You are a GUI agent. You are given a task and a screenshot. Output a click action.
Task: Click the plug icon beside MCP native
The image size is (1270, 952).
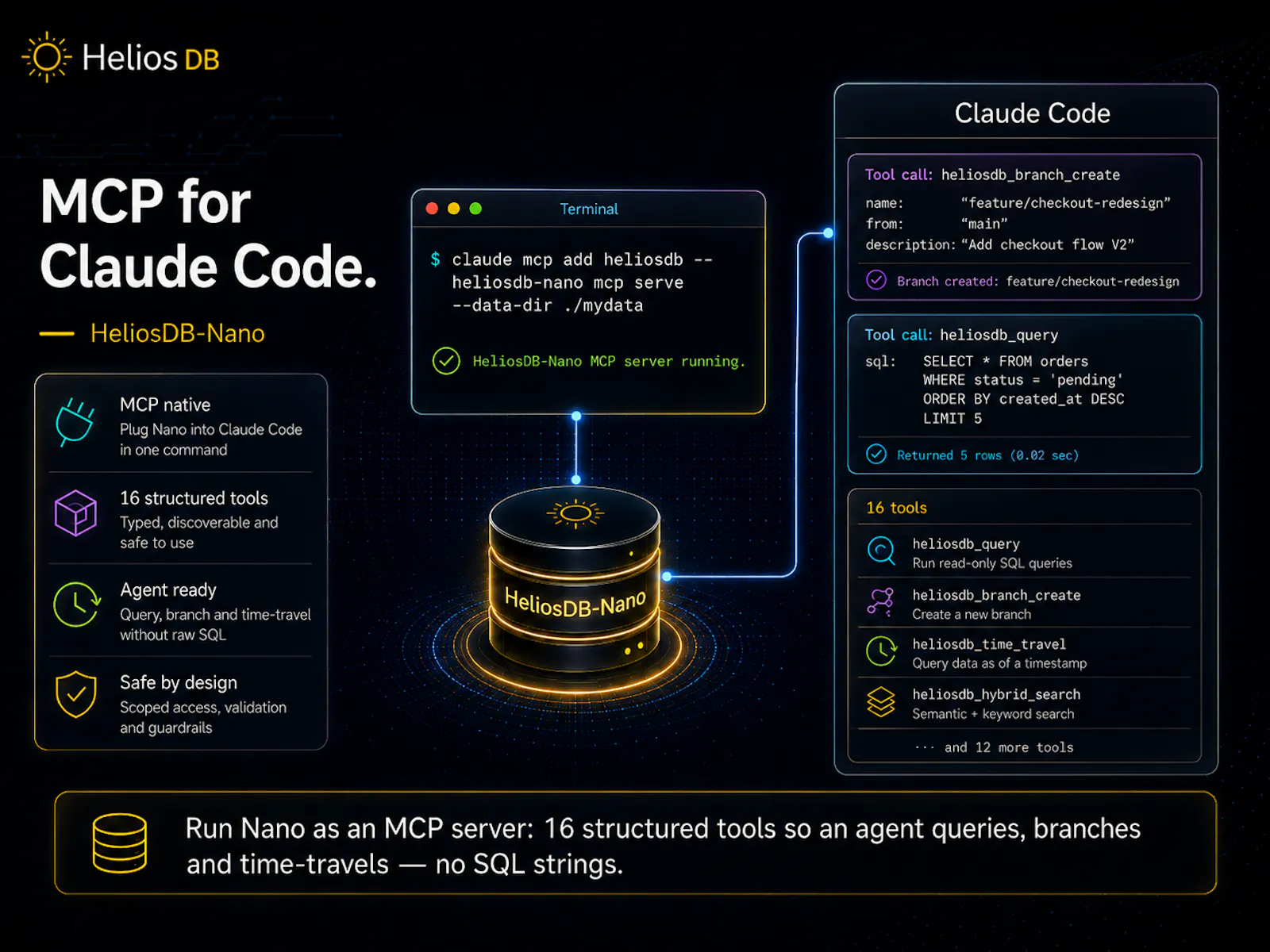coord(75,422)
